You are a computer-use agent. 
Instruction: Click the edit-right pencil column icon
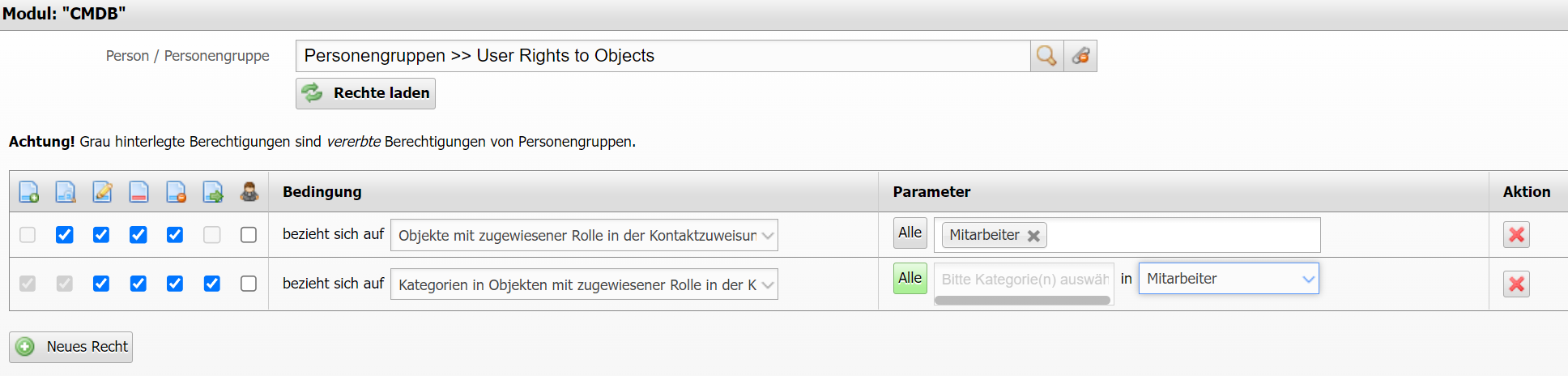click(x=102, y=192)
